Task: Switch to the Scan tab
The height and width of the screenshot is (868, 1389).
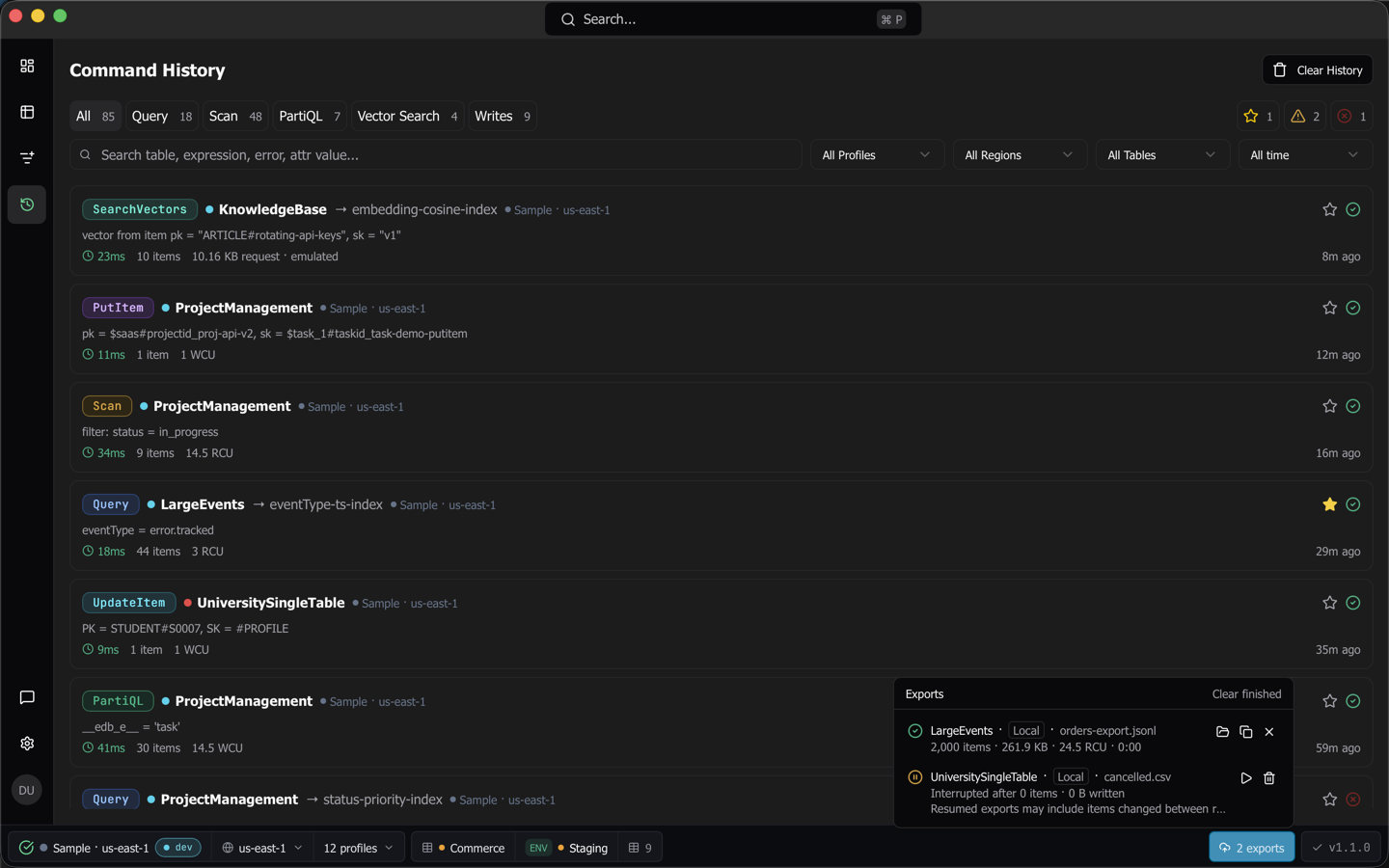Action: pyautogui.click(x=235, y=116)
